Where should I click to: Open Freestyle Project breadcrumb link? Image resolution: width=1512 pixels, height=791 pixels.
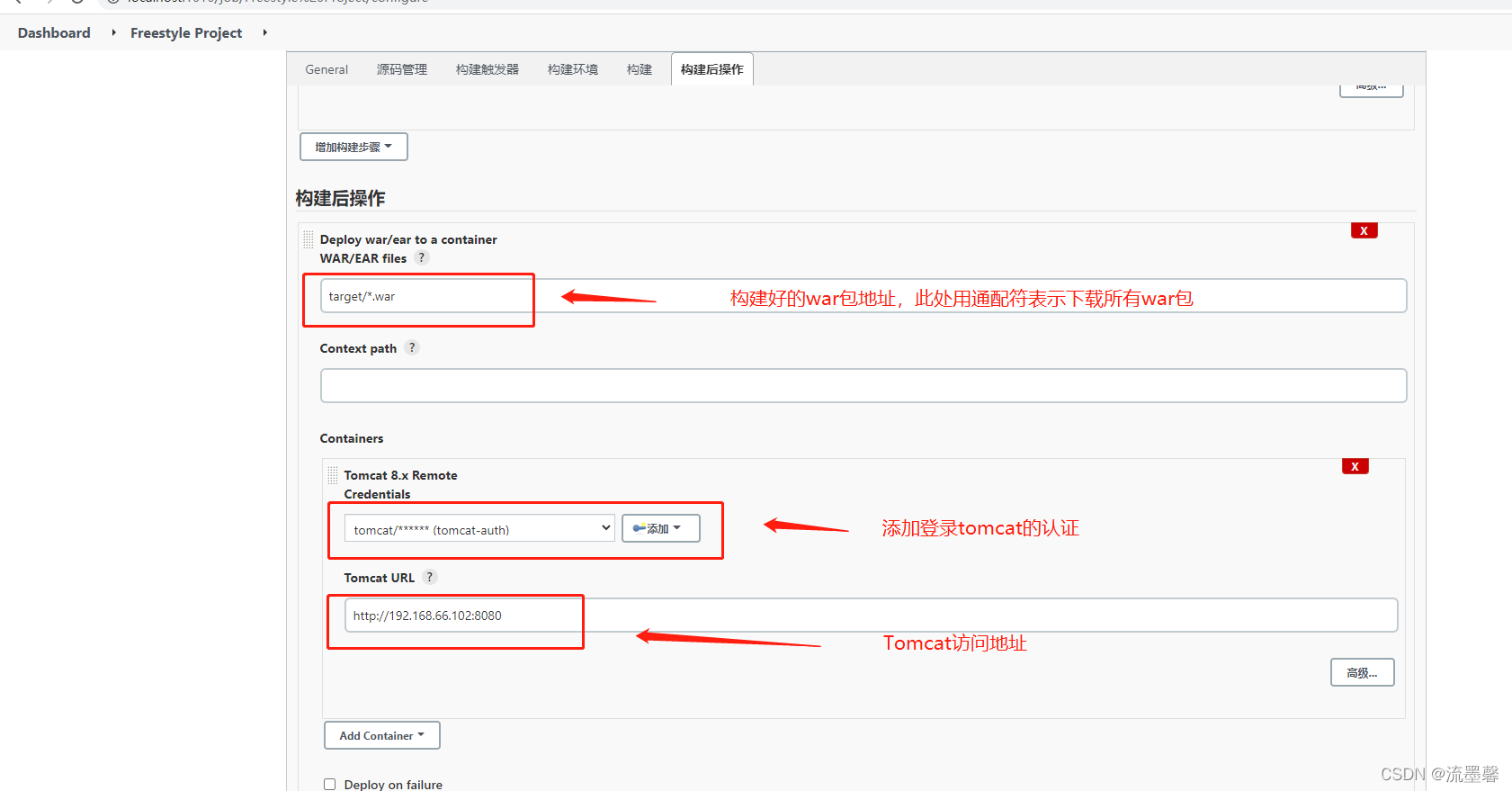coord(186,32)
